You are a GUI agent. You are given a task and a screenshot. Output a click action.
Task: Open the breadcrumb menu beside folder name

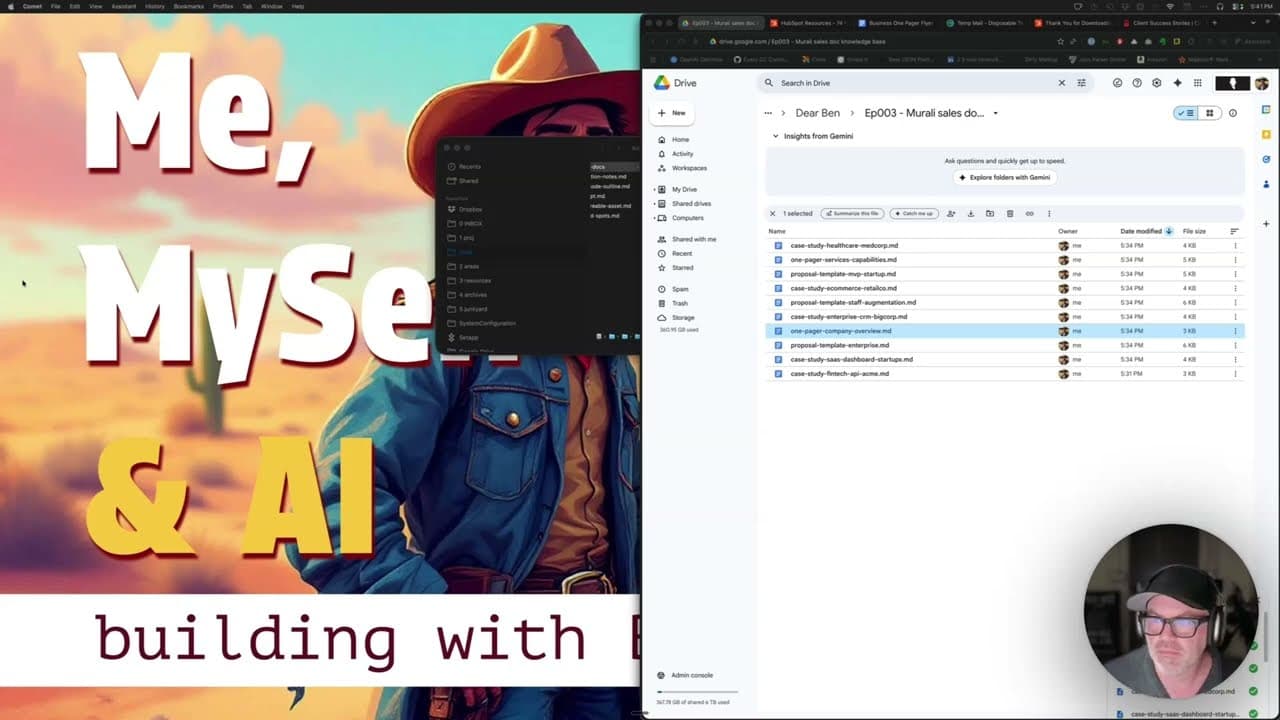(995, 113)
